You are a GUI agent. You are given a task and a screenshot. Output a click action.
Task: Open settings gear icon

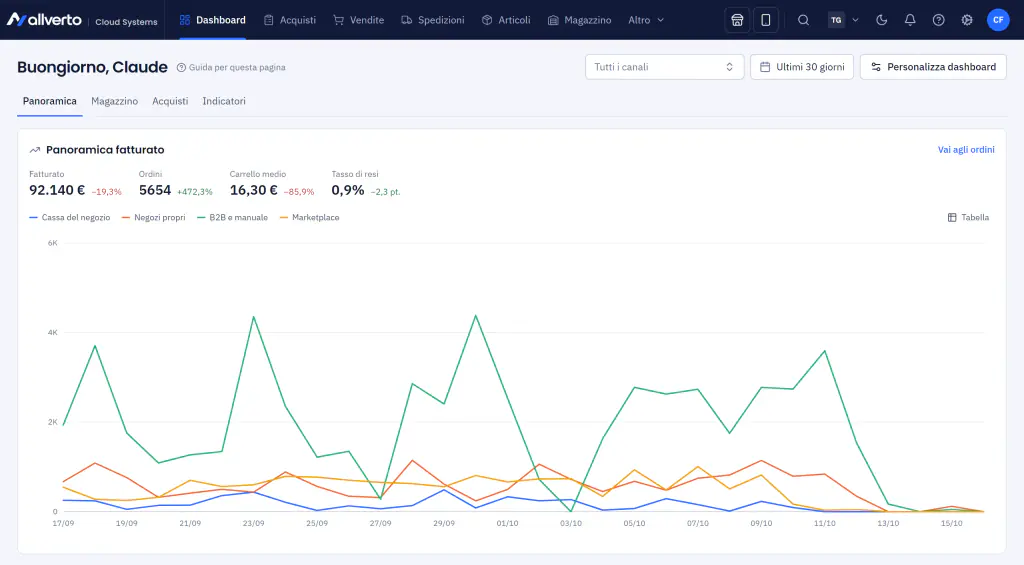coord(967,20)
